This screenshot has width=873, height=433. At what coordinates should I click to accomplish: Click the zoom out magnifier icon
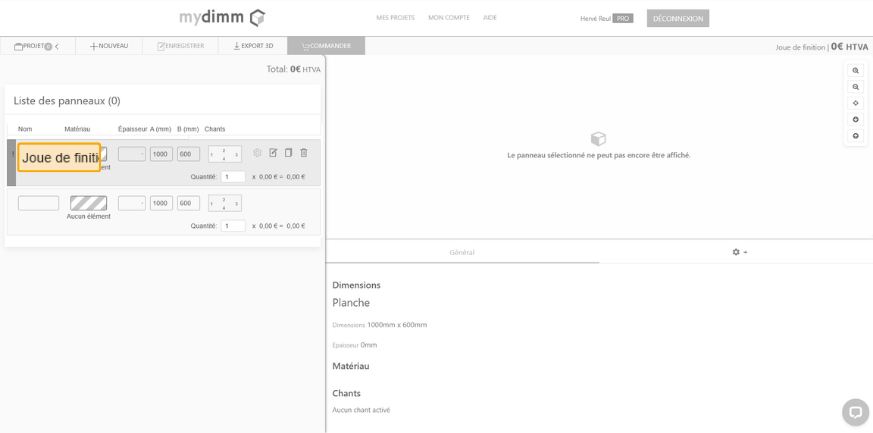(x=855, y=87)
